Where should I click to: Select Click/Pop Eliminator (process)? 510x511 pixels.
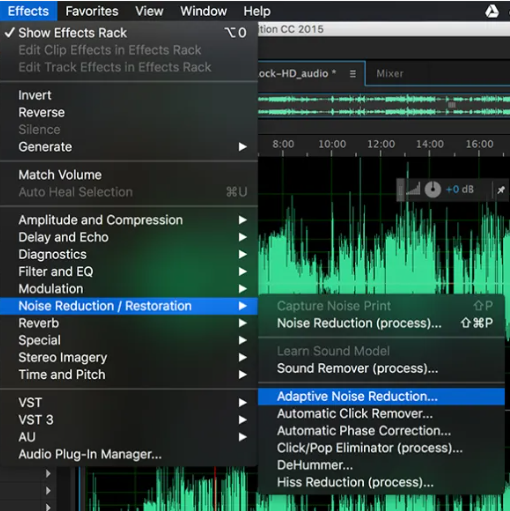click(x=381, y=448)
